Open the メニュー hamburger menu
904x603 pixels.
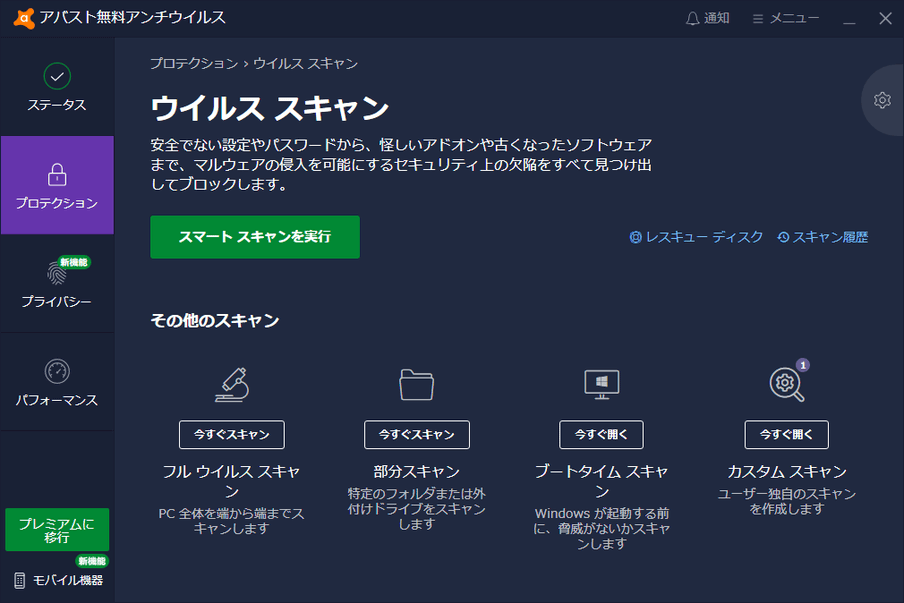[785, 18]
